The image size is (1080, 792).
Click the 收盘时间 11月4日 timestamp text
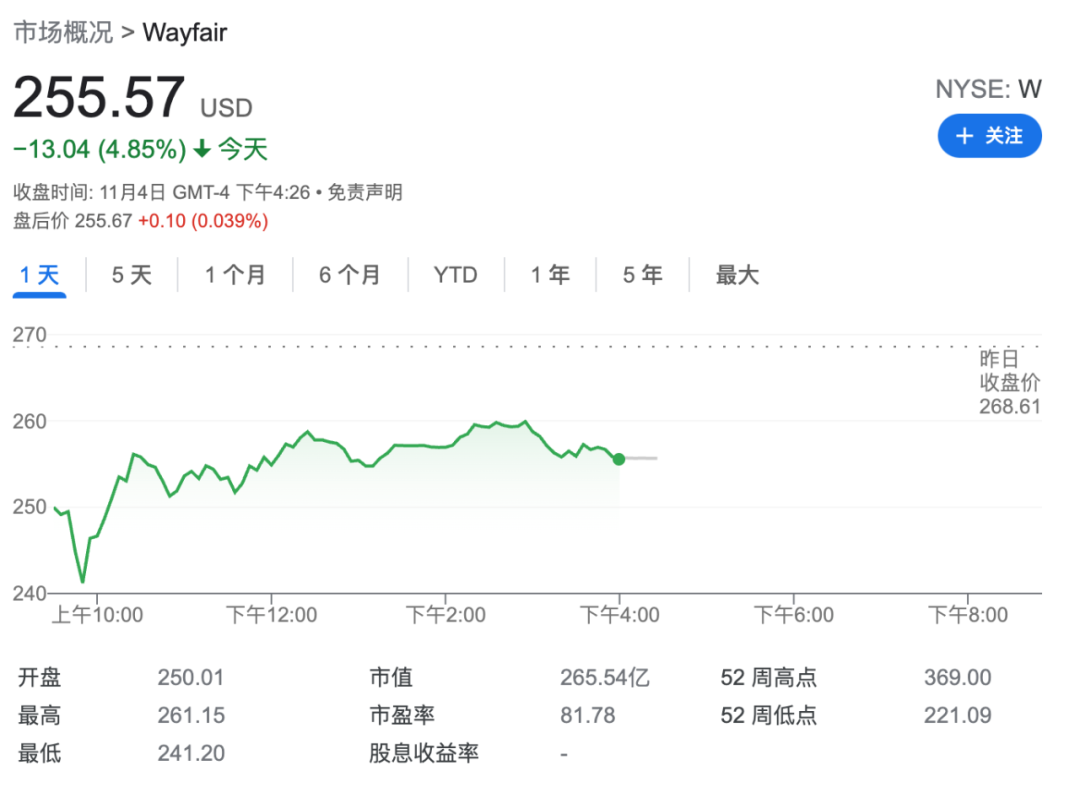click(162, 192)
